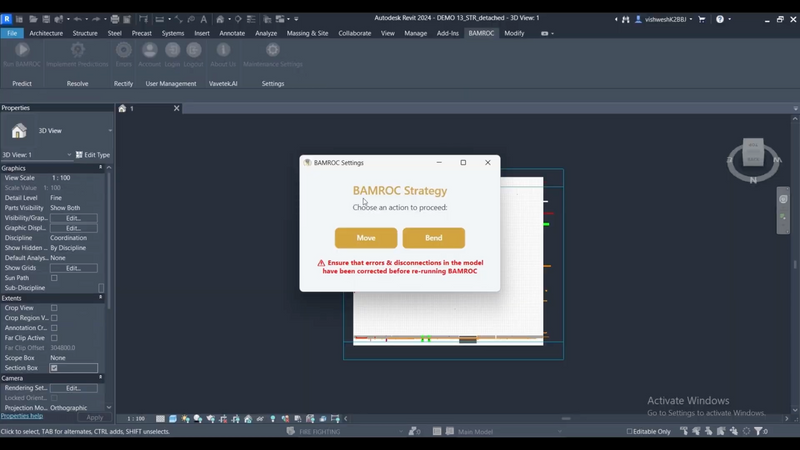This screenshot has height=450, width=800.
Task: Select the Modify ribbon tab
Action: 514,33
